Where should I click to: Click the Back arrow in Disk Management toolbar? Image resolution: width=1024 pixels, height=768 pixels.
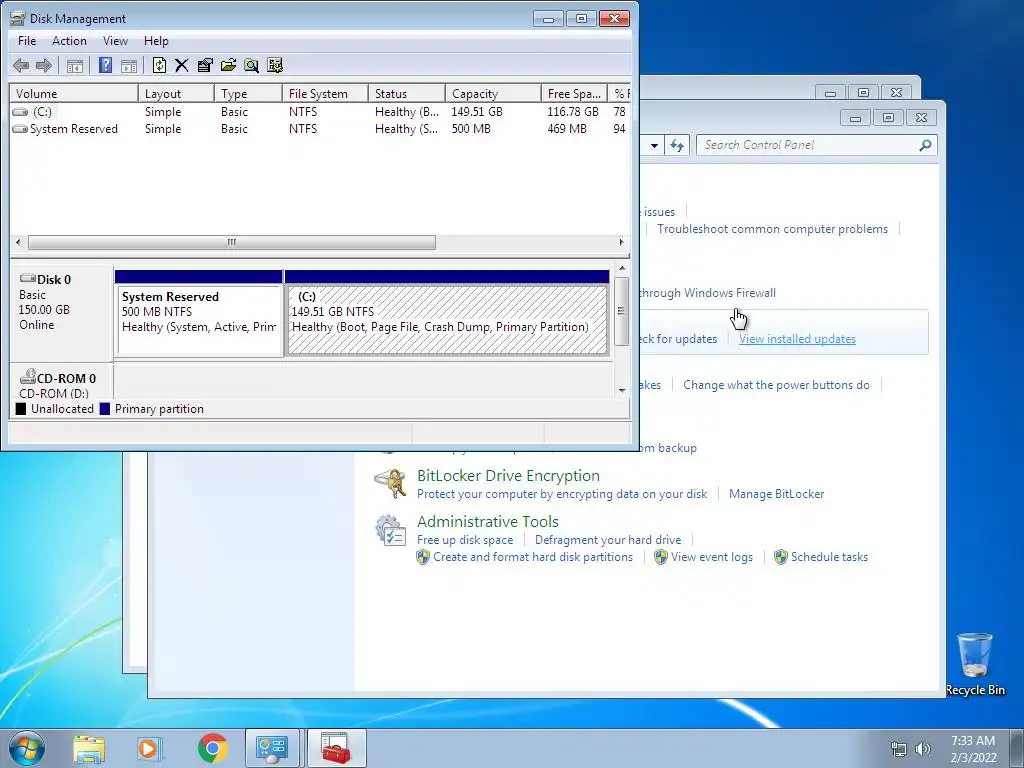coord(21,65)
